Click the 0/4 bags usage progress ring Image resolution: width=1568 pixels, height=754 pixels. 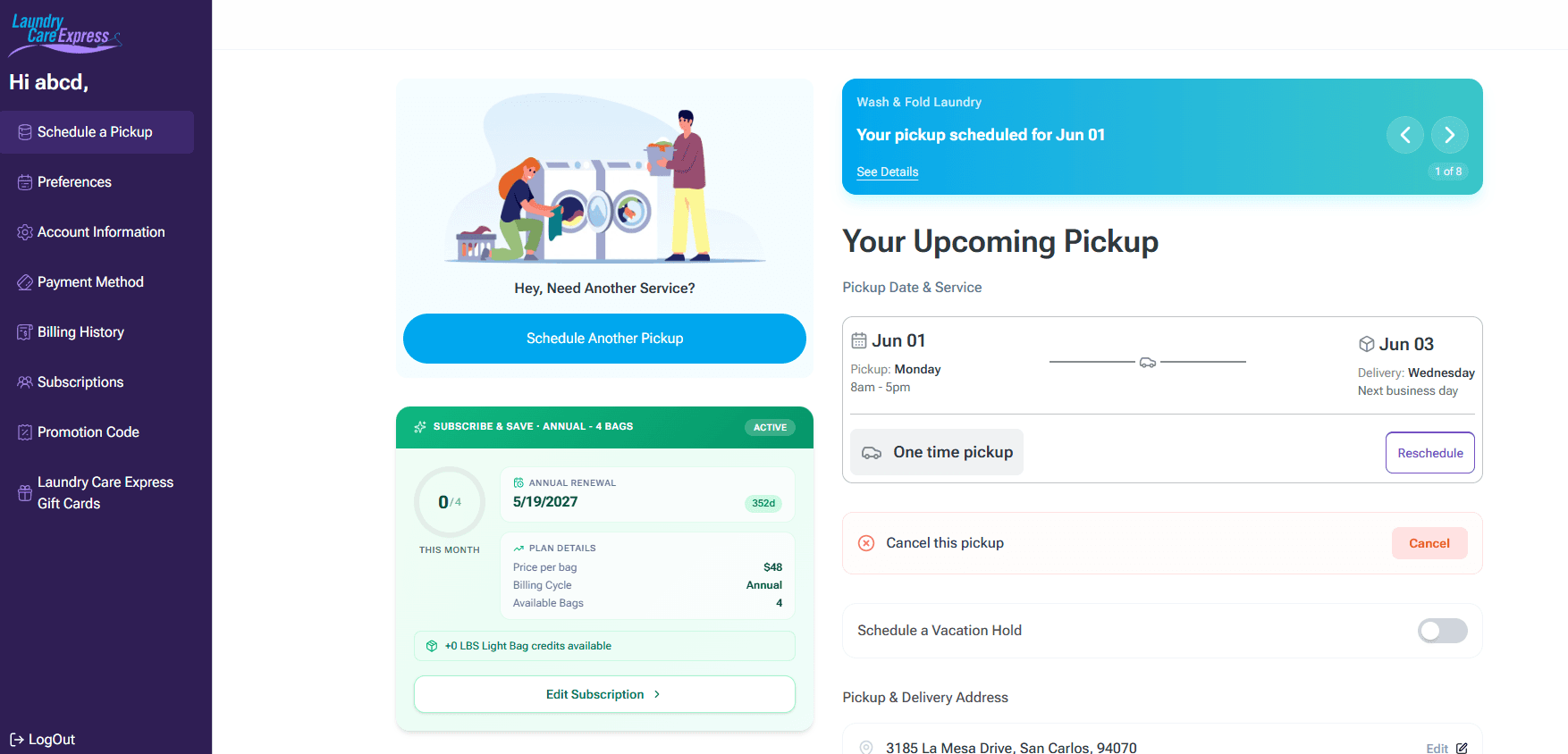(450, 502)
